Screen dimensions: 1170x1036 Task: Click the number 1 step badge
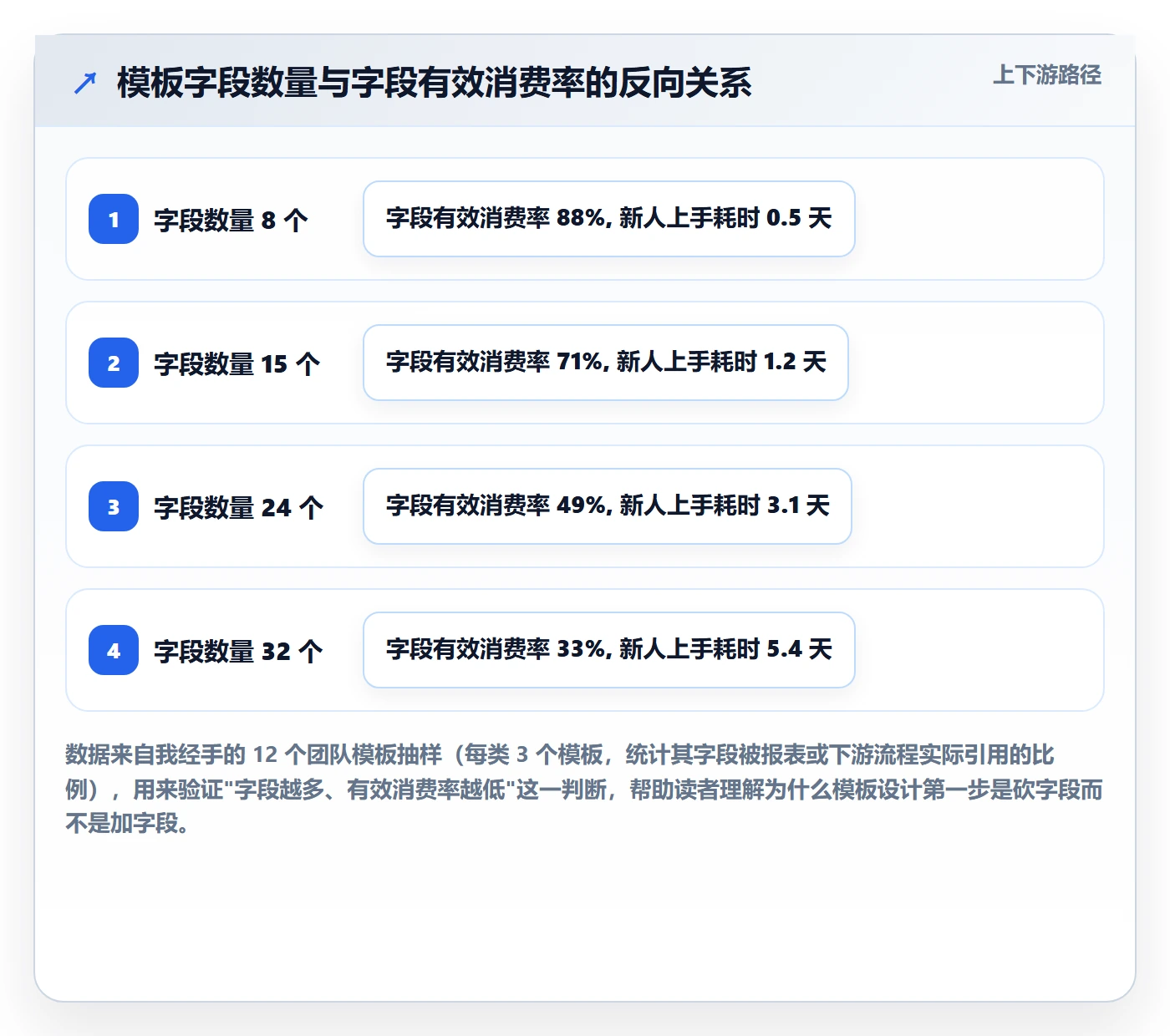coord(114,219)
